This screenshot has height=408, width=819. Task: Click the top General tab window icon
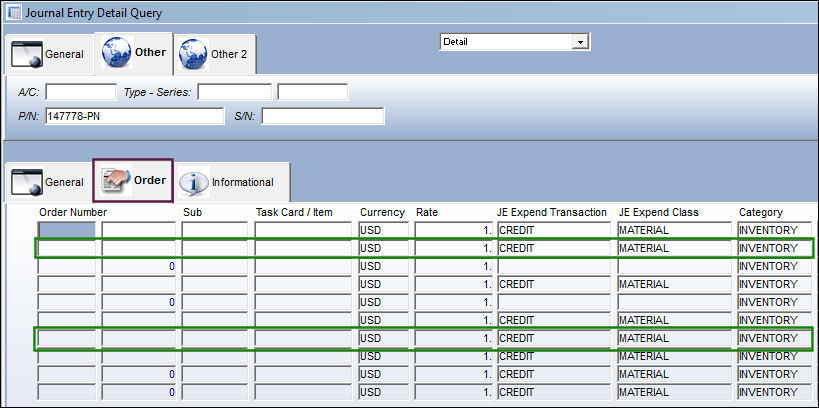[x=27, y=54]
